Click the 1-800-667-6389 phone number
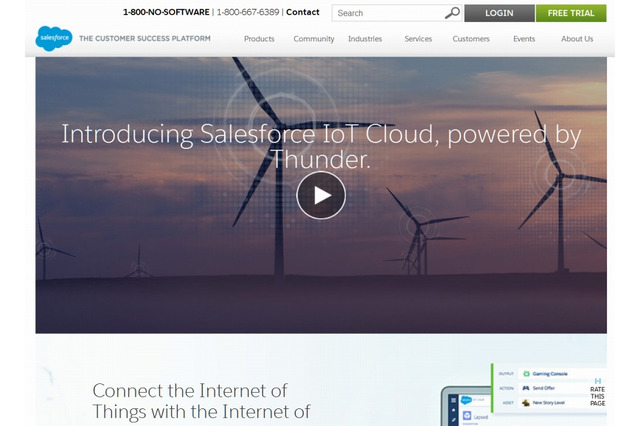The image size is (640, 426). (248, 12)
